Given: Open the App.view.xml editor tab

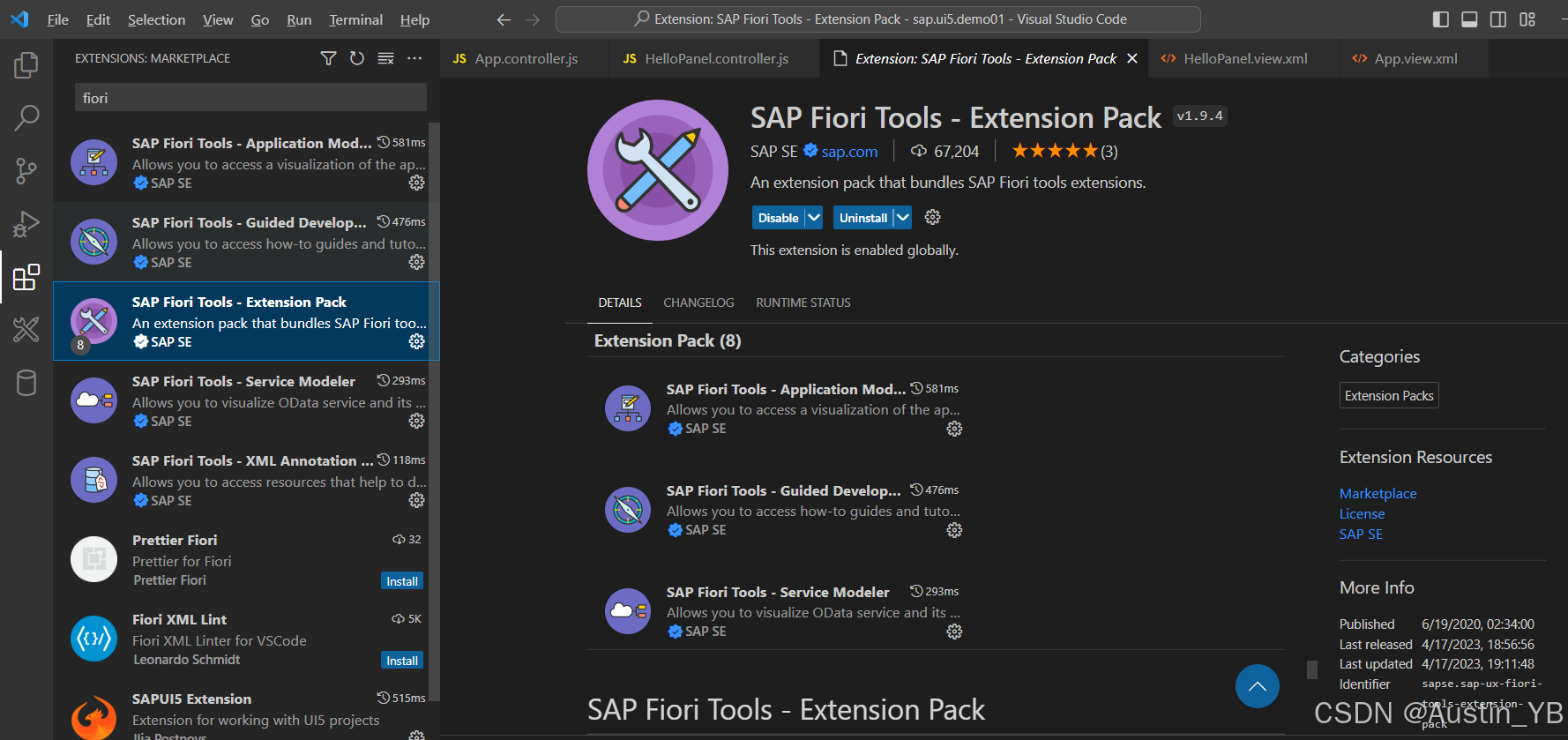Looking at the screenshot, I should [x=1414, y=58].
